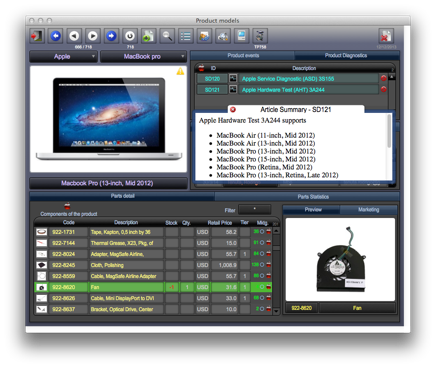Jump to last record with blue right arrow
This screenshot has width=436, height=368.
111,36
